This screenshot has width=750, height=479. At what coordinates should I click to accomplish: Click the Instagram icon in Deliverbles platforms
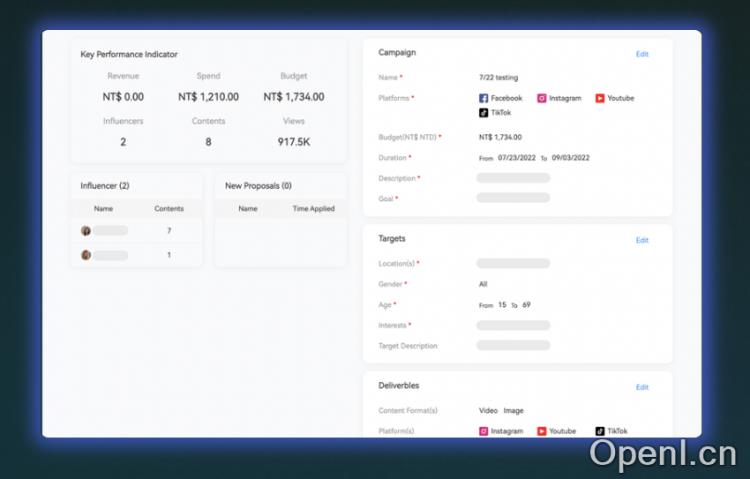[484, 431]
